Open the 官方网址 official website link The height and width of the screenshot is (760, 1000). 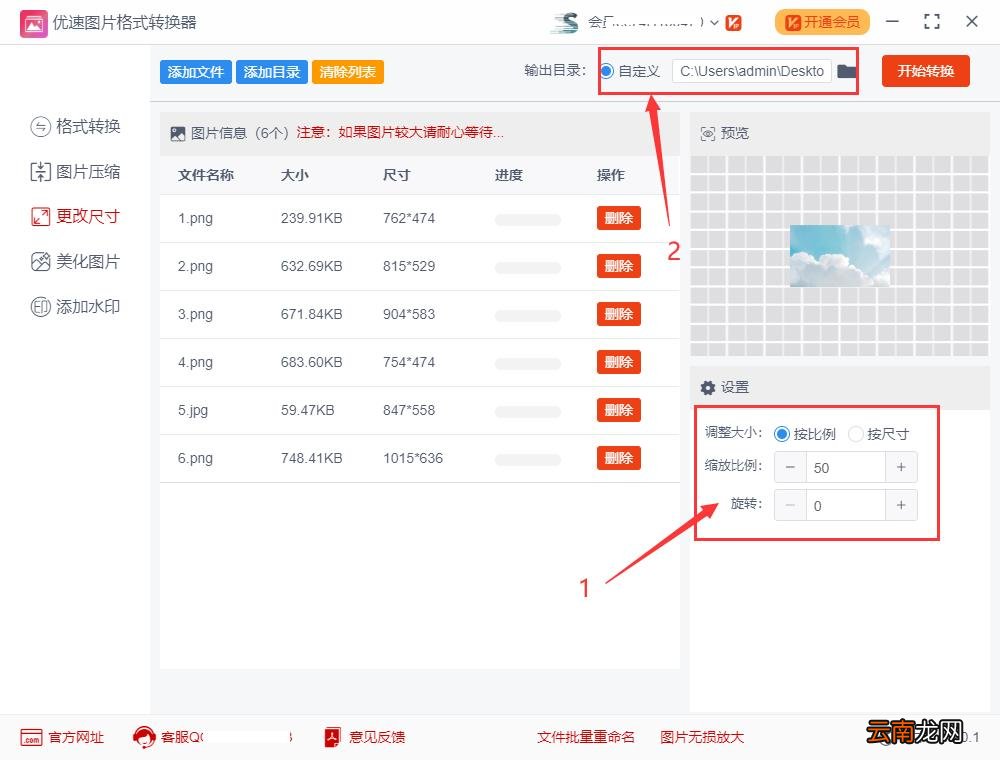(x=77, y=738)
